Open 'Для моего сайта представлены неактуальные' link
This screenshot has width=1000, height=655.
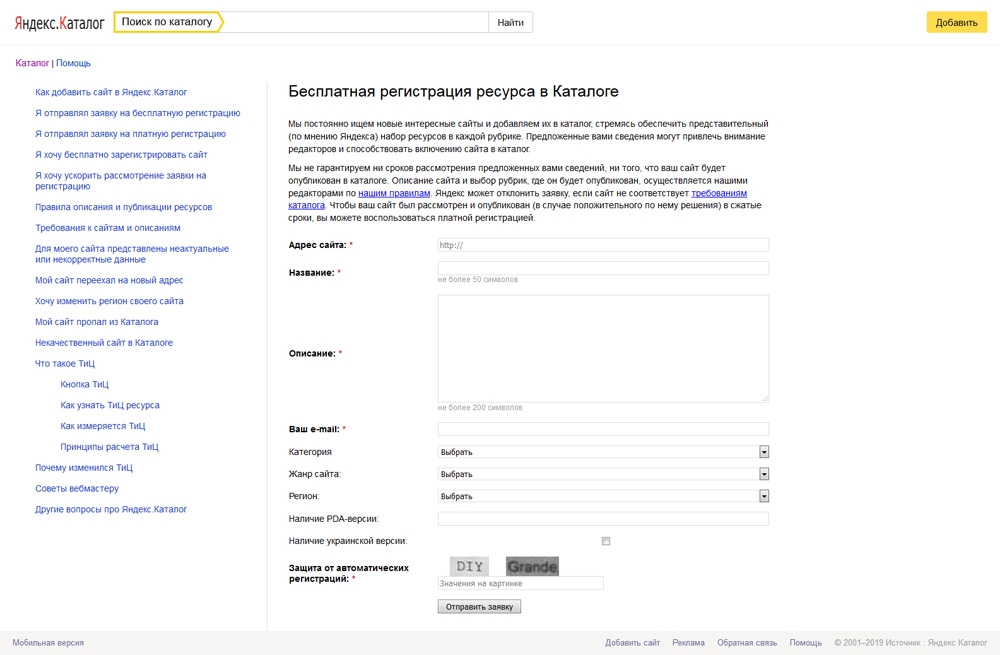pos(132,254)
